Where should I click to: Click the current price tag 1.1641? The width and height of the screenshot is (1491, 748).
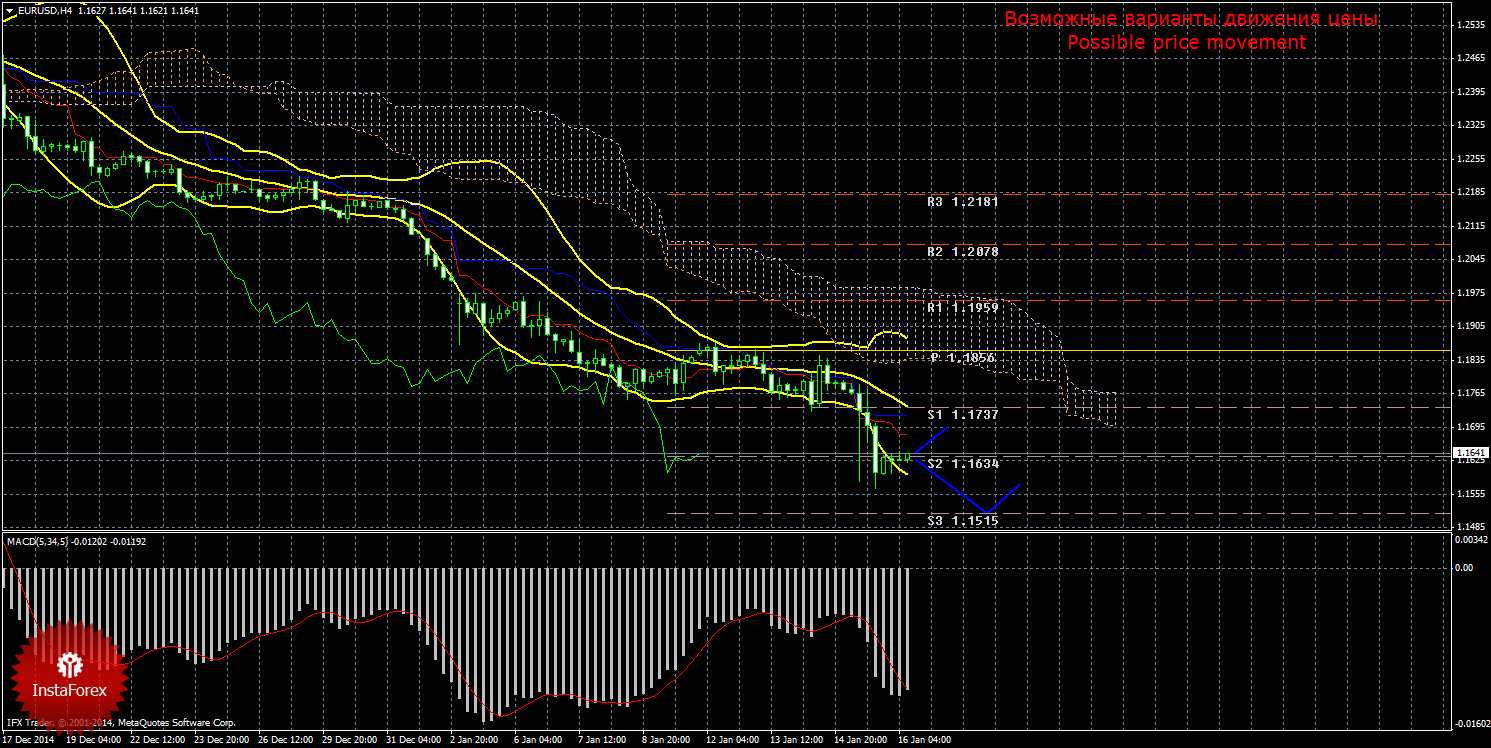tap(1470, 453)
